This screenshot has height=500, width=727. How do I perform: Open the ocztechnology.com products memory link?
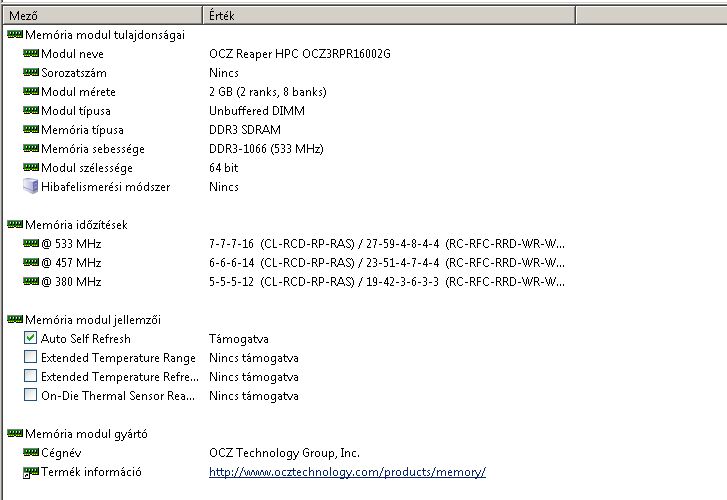347,472
